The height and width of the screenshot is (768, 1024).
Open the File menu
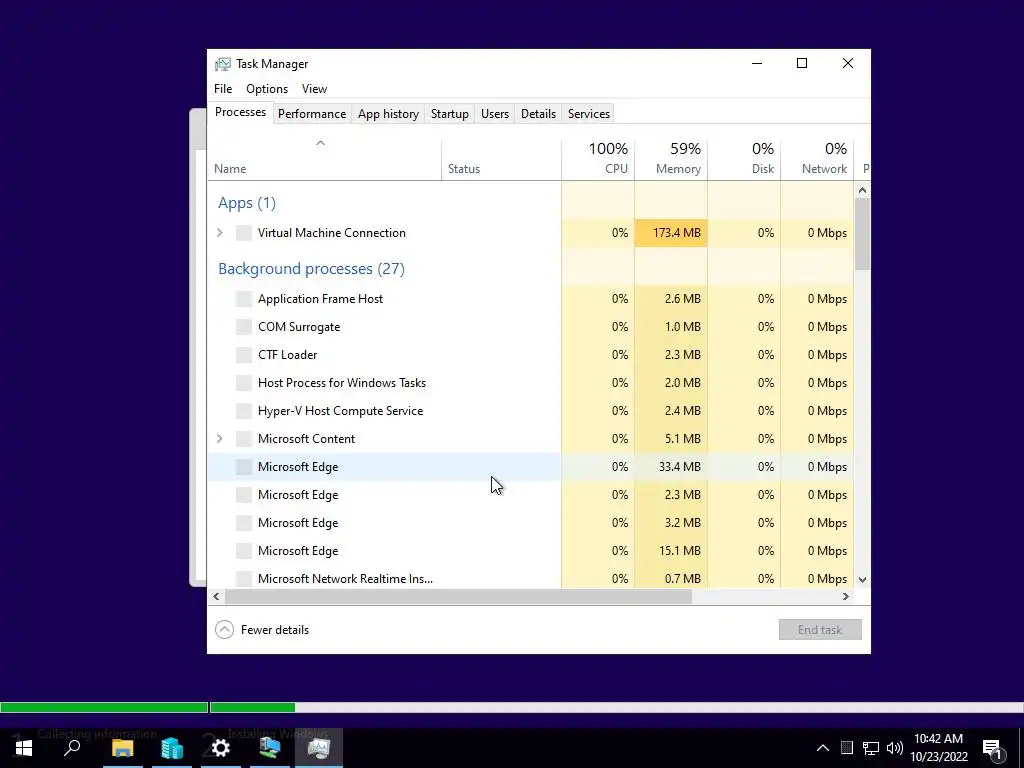(223, 89)
